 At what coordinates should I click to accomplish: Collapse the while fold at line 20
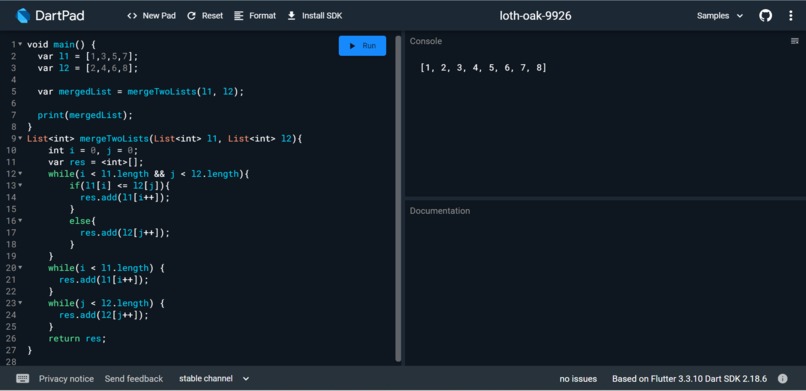coord(20,268)
